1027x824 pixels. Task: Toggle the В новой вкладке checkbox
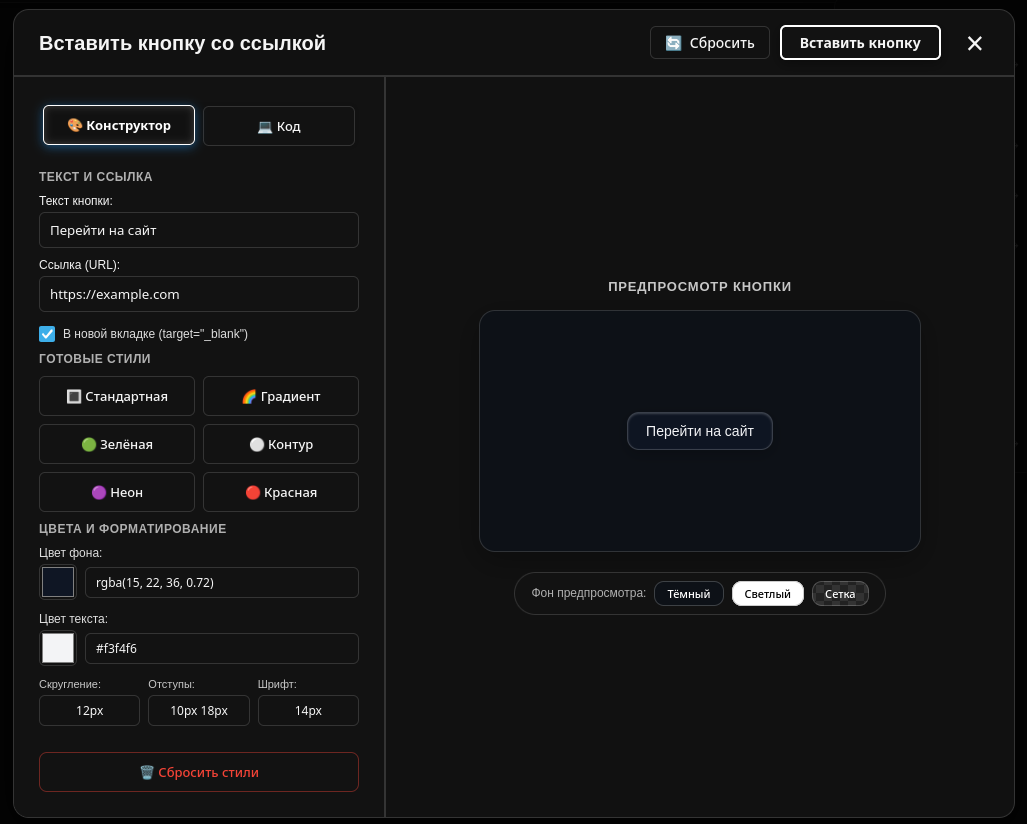[x=47, y=334]
